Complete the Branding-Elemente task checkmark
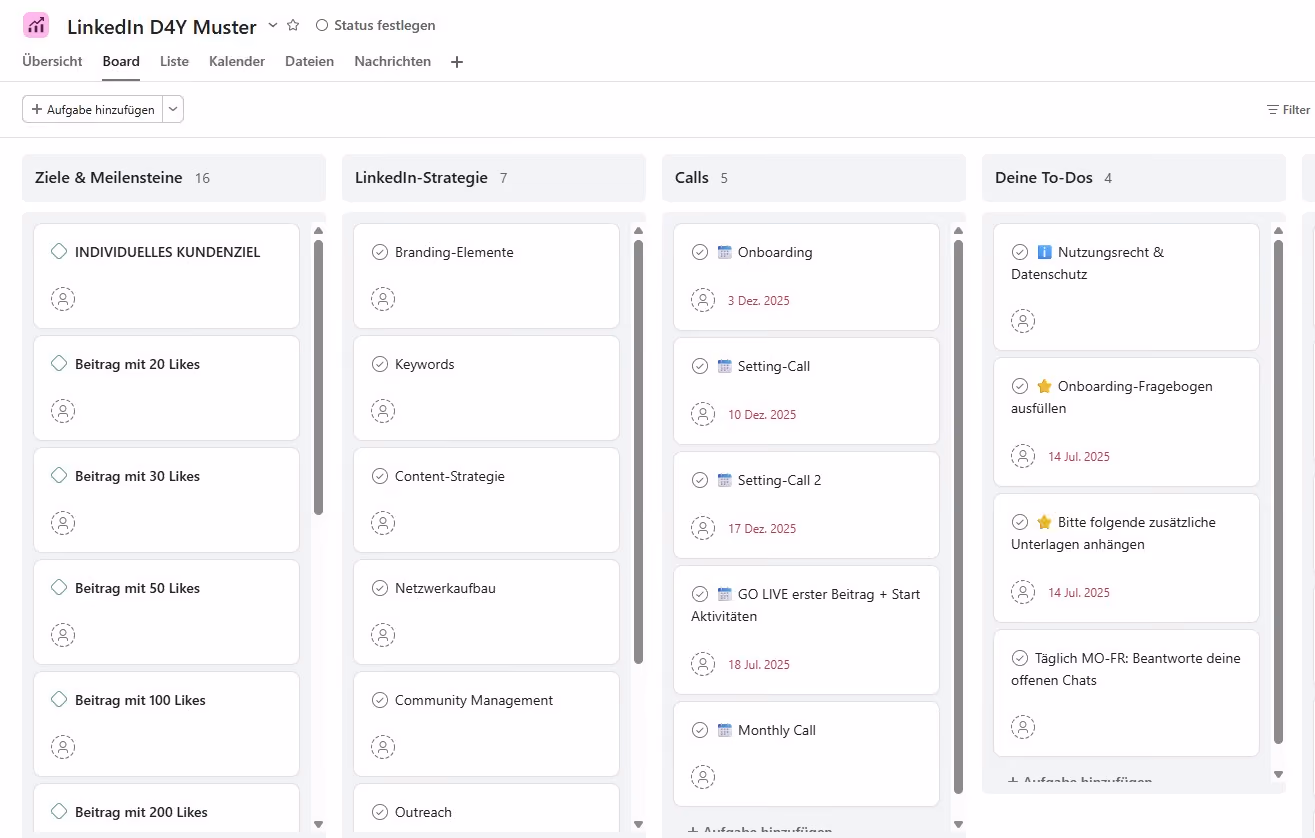1315x838 pixels. point(379,252)
